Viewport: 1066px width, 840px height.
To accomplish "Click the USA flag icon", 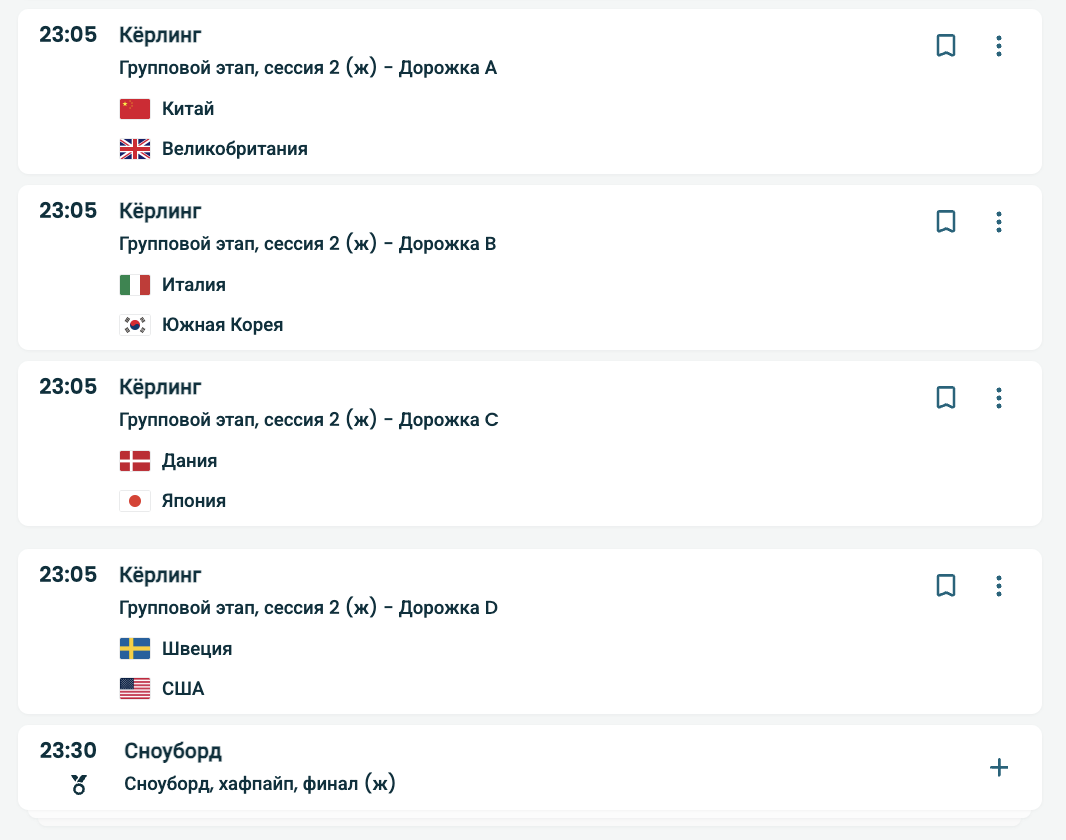I will [x=134, y=689].
